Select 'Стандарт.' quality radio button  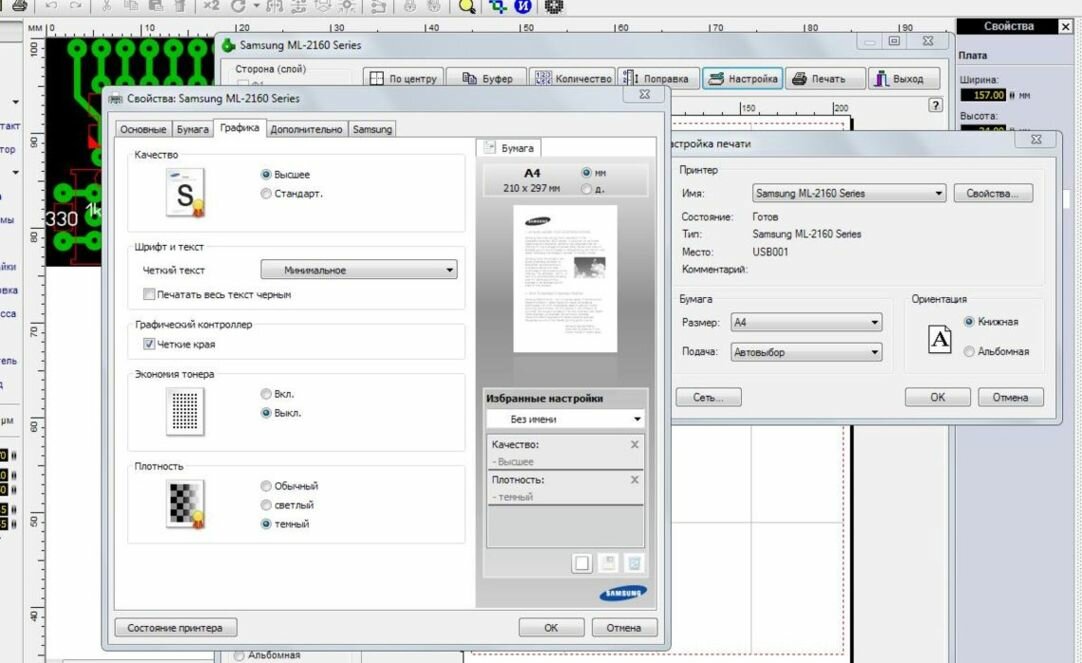(x=266, y=194)
